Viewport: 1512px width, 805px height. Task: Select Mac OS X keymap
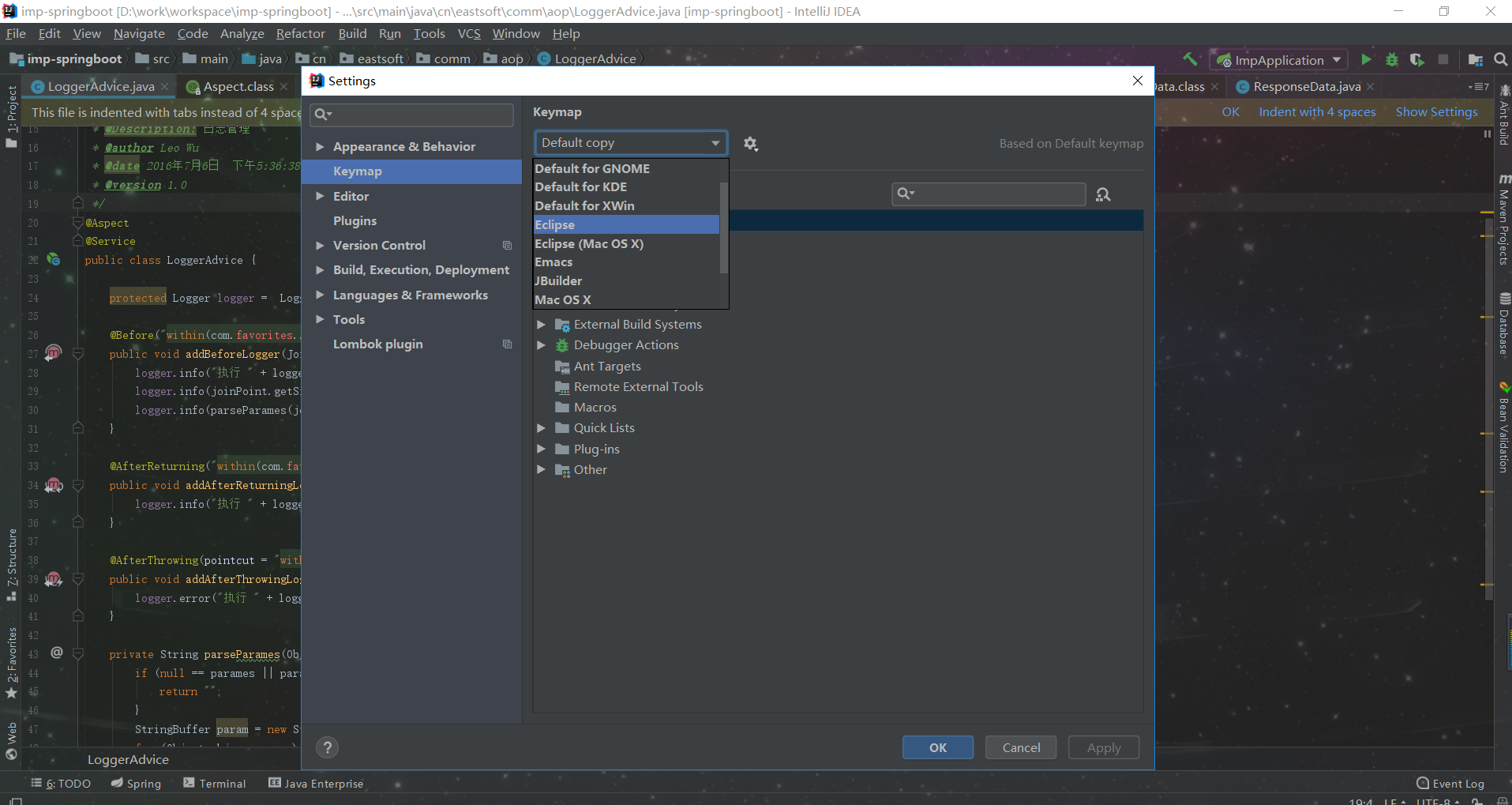coord(626,300)
